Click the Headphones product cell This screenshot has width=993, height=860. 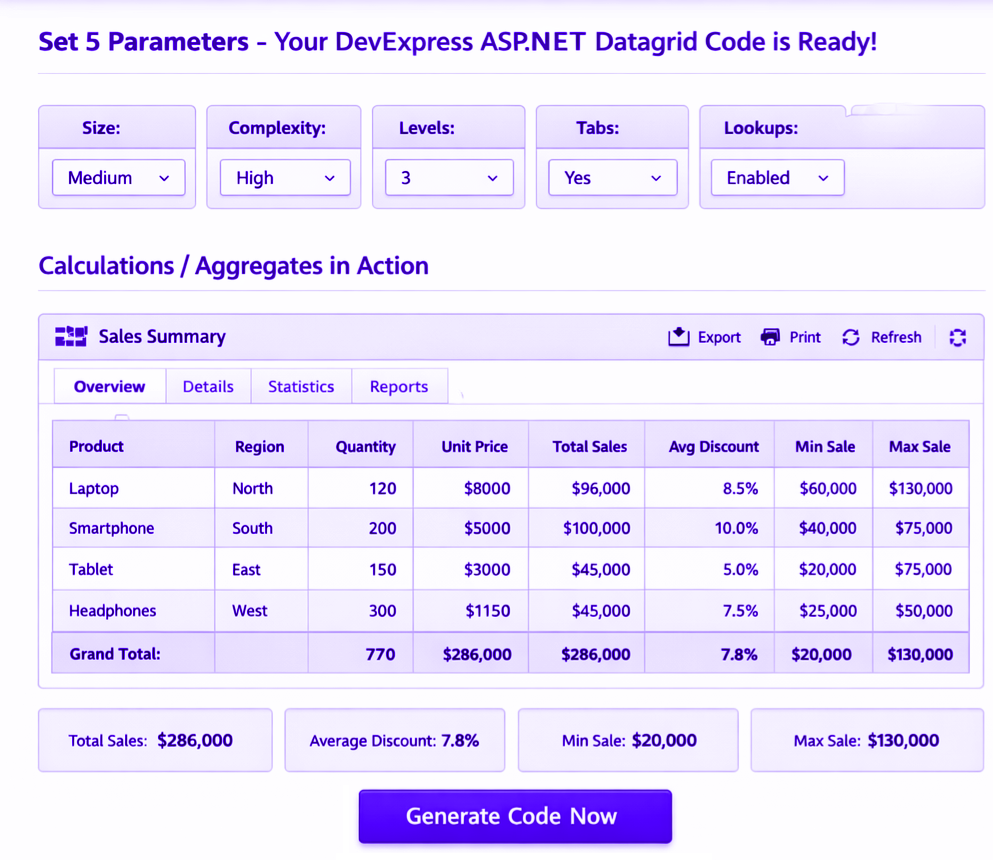[113, 611]
